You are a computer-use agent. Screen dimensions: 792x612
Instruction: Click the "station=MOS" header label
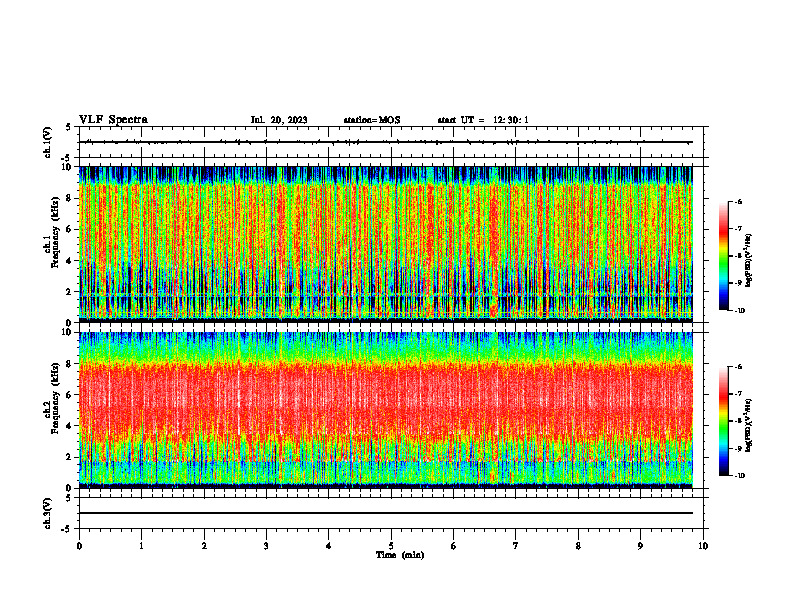[372, 120]
